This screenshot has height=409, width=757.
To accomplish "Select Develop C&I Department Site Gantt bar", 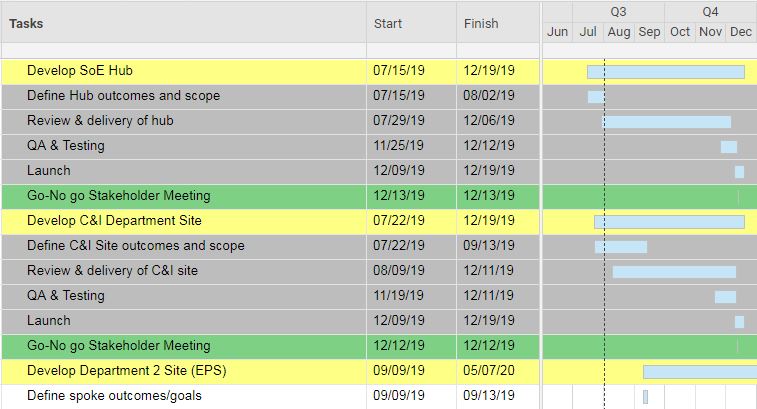I will tap(669, 222).
